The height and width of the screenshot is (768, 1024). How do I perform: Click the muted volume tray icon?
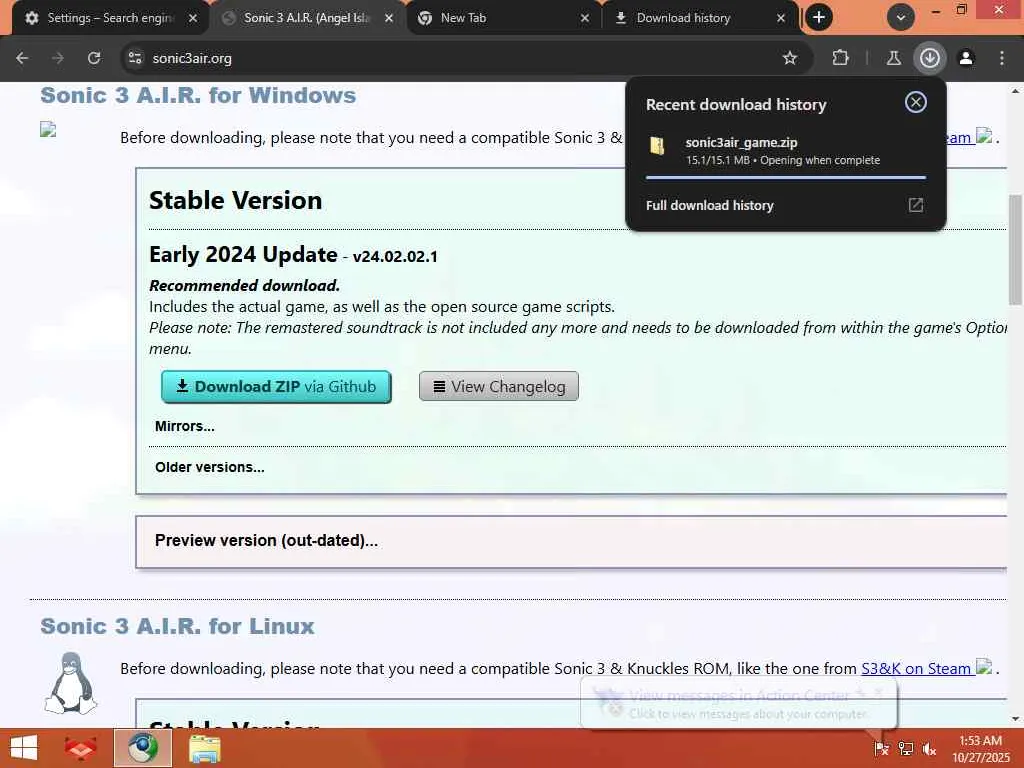pyautogui.click(x=929, y=748)
